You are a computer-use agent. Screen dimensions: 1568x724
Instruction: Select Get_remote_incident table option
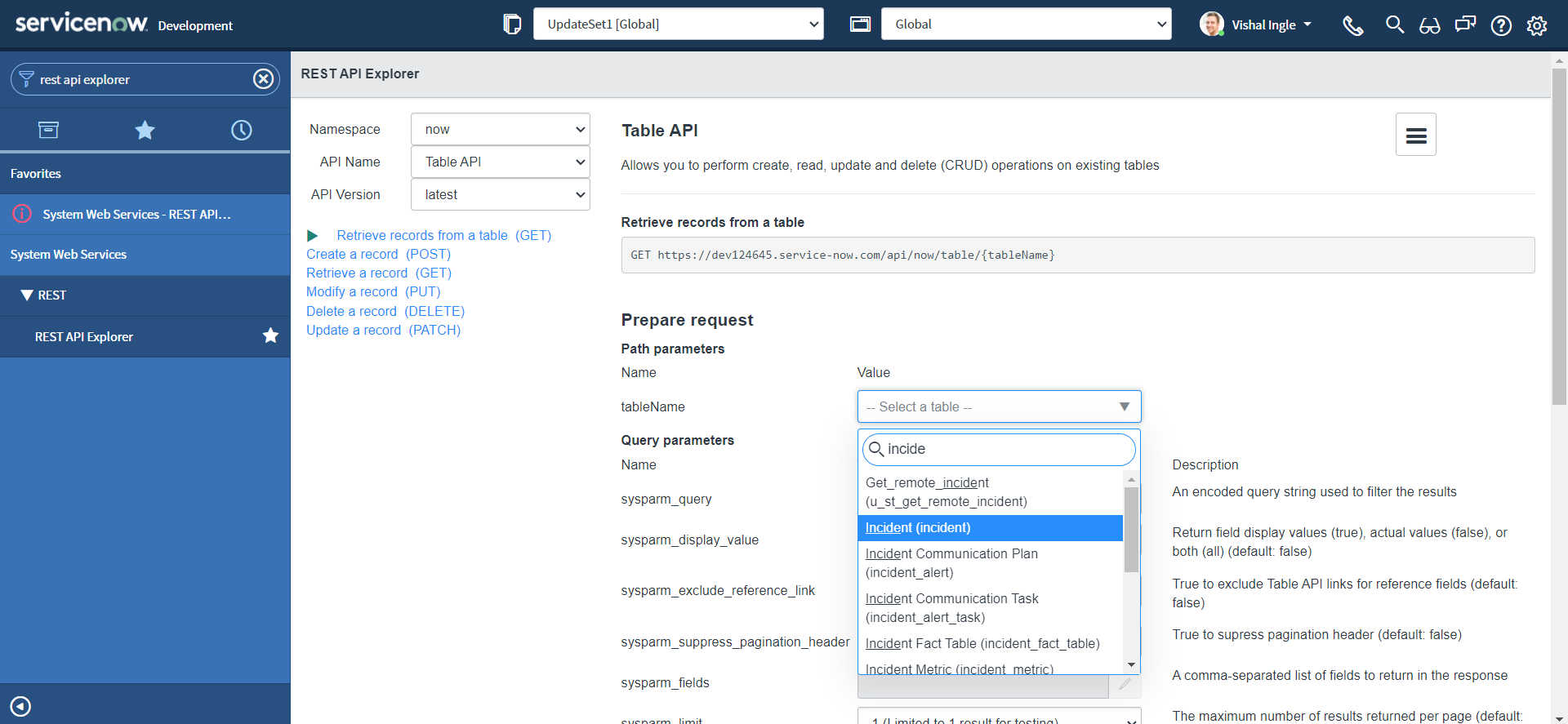pyautogui.click(x=991, y=492)
